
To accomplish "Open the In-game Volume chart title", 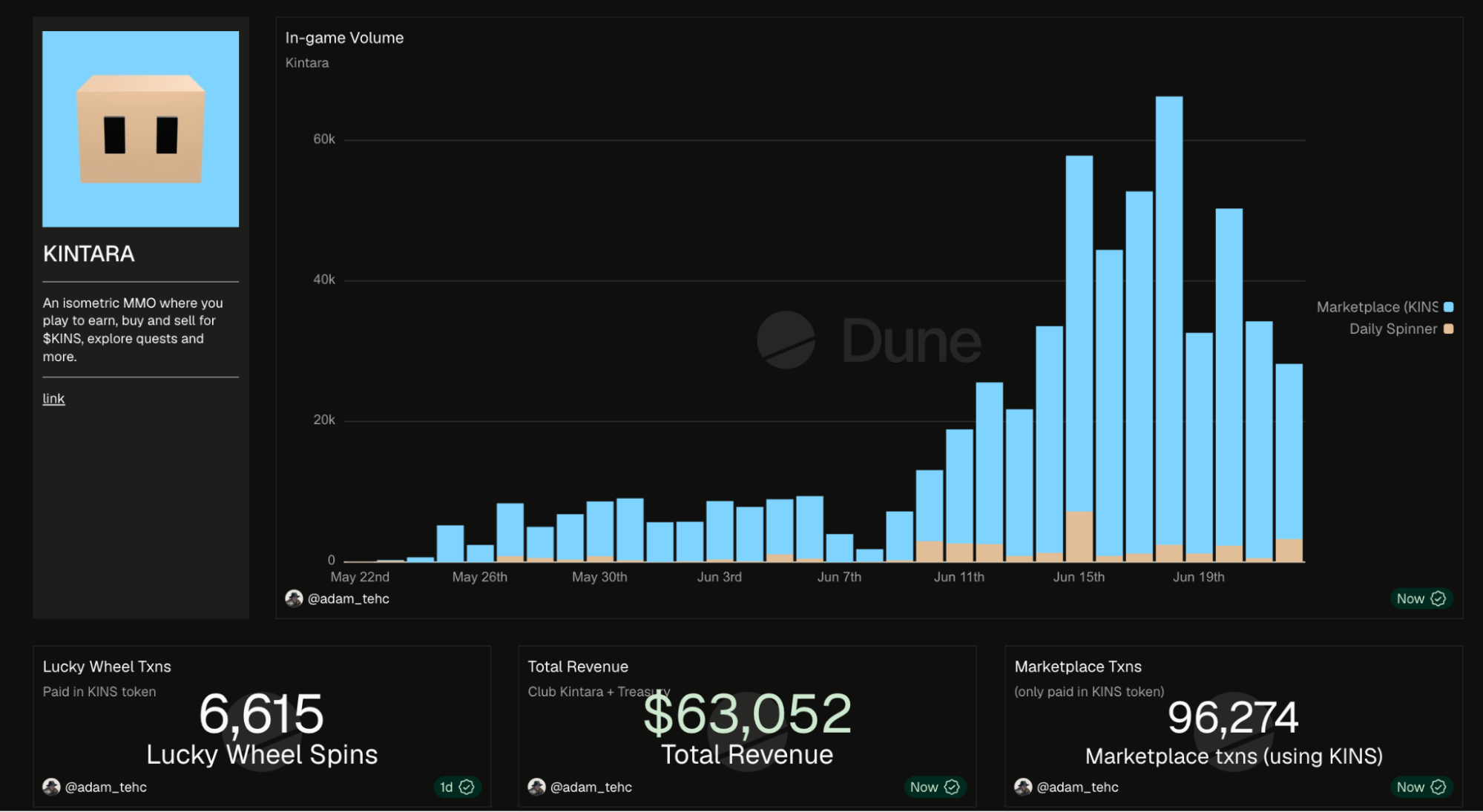I will click(x=344, y=38).
